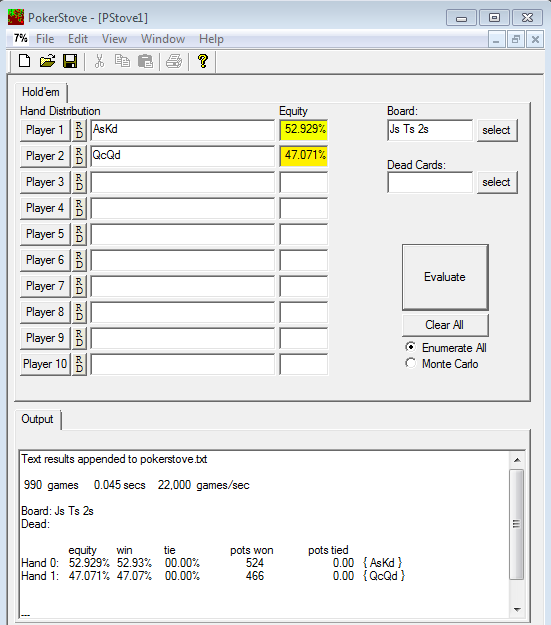Screen dimensions: 551x625
Task: Open the Edit menu
Action: click(78, 39)
